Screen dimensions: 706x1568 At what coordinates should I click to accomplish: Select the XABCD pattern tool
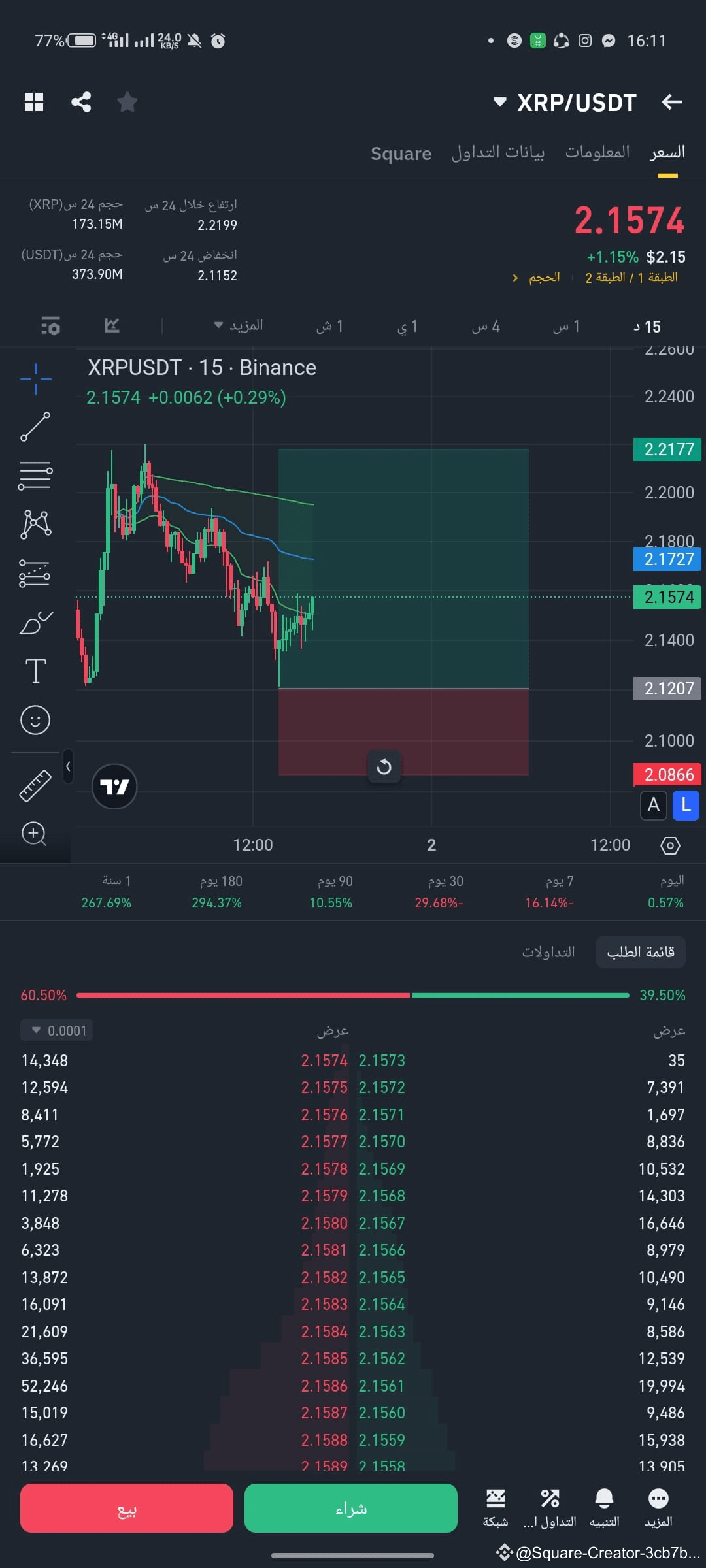point(36,524)
